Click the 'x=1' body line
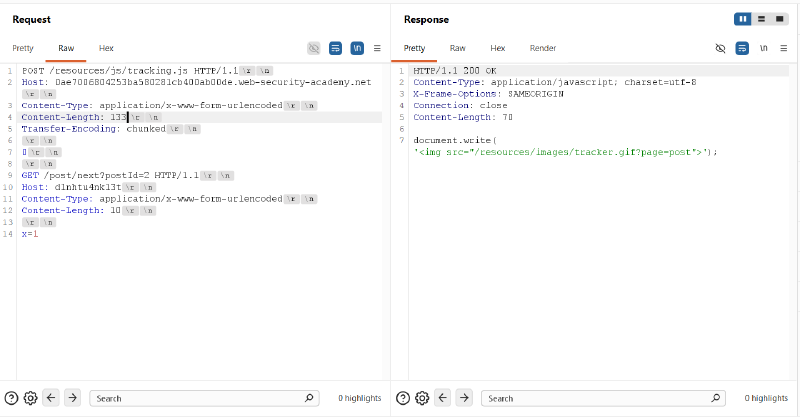Image resolution: width=800 pixels, height=417 pixels. (x=30, y=234)
